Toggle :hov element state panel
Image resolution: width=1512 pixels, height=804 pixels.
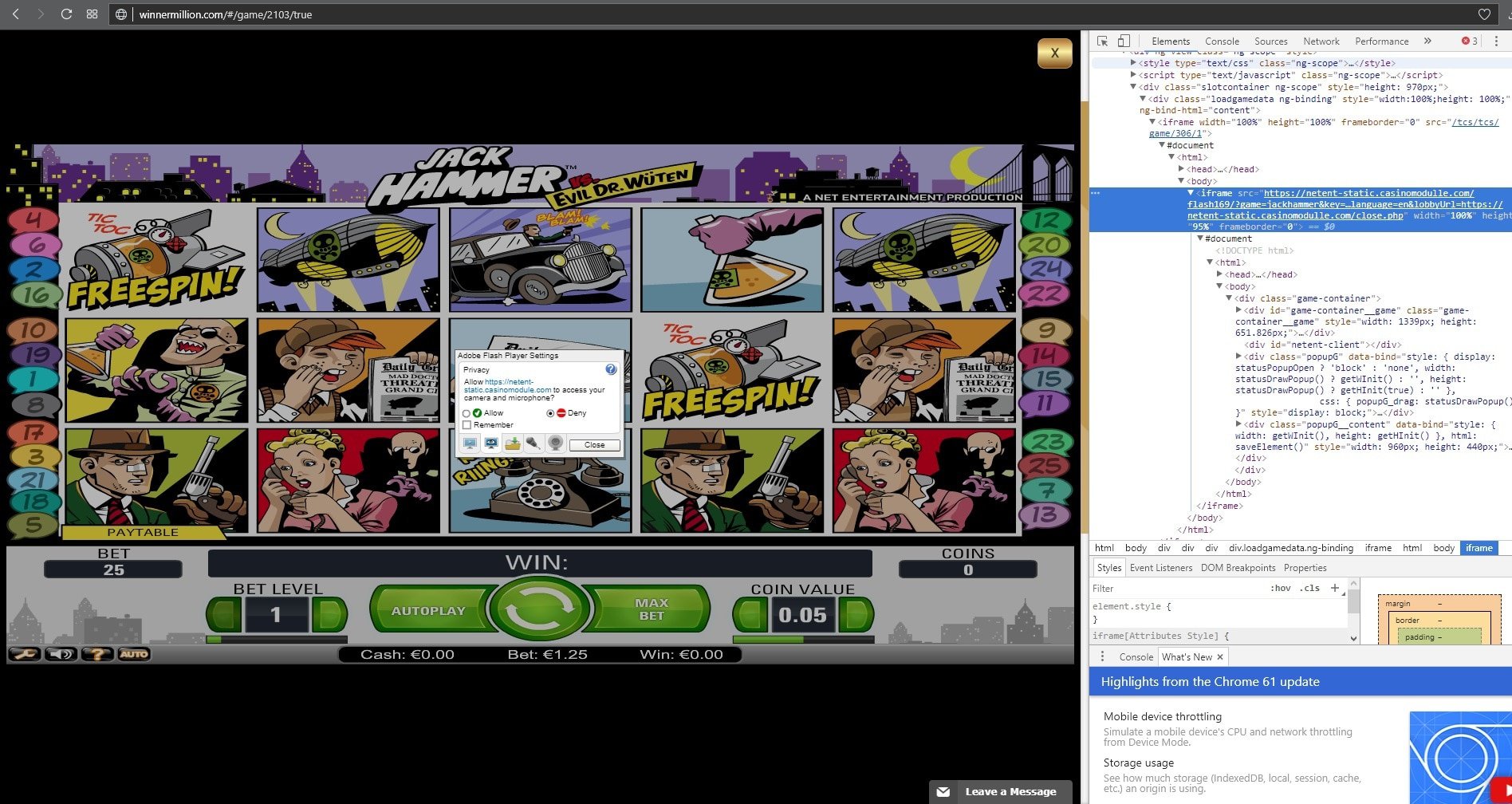point(1280,588)
